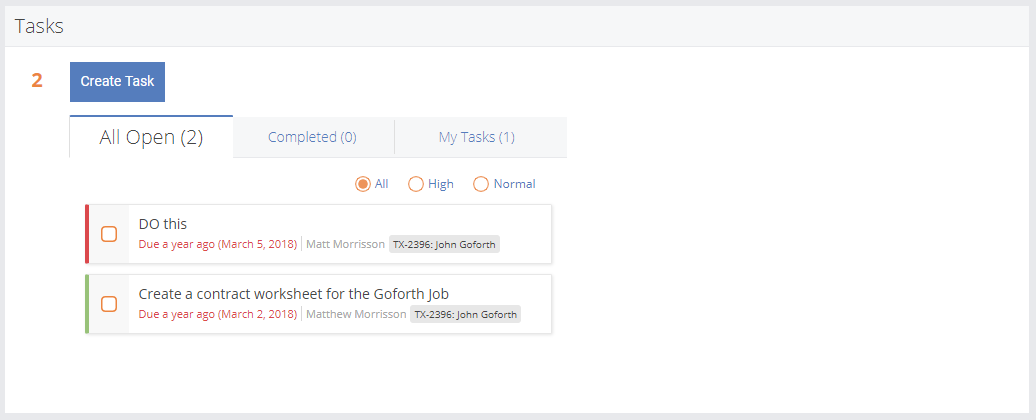The width and height of the screenshot is (1036, 420).
Task: Filter tasks by High priority
Action: coord(416,184)
